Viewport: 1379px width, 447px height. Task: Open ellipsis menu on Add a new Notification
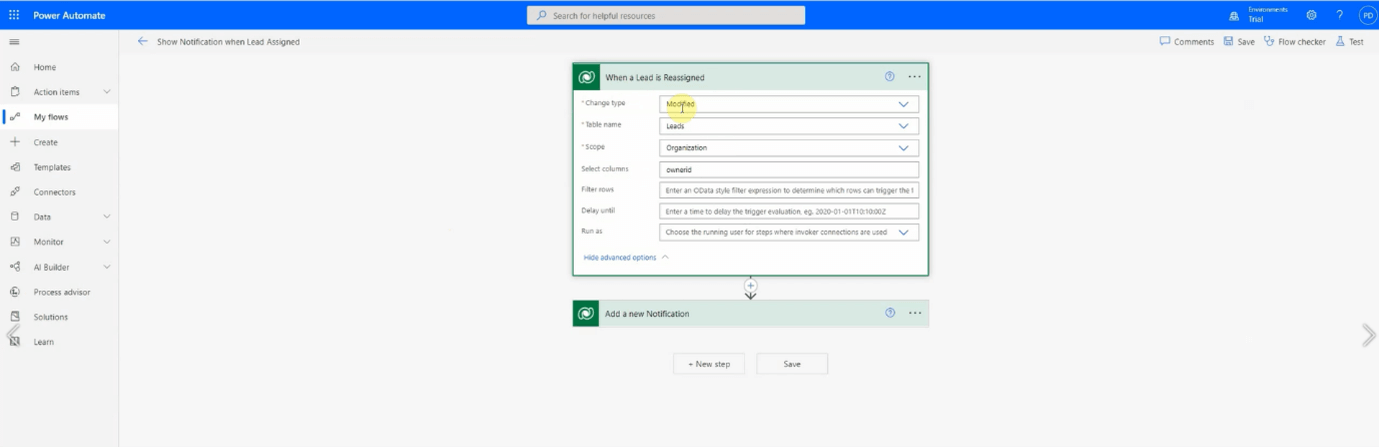coord(914,313)
